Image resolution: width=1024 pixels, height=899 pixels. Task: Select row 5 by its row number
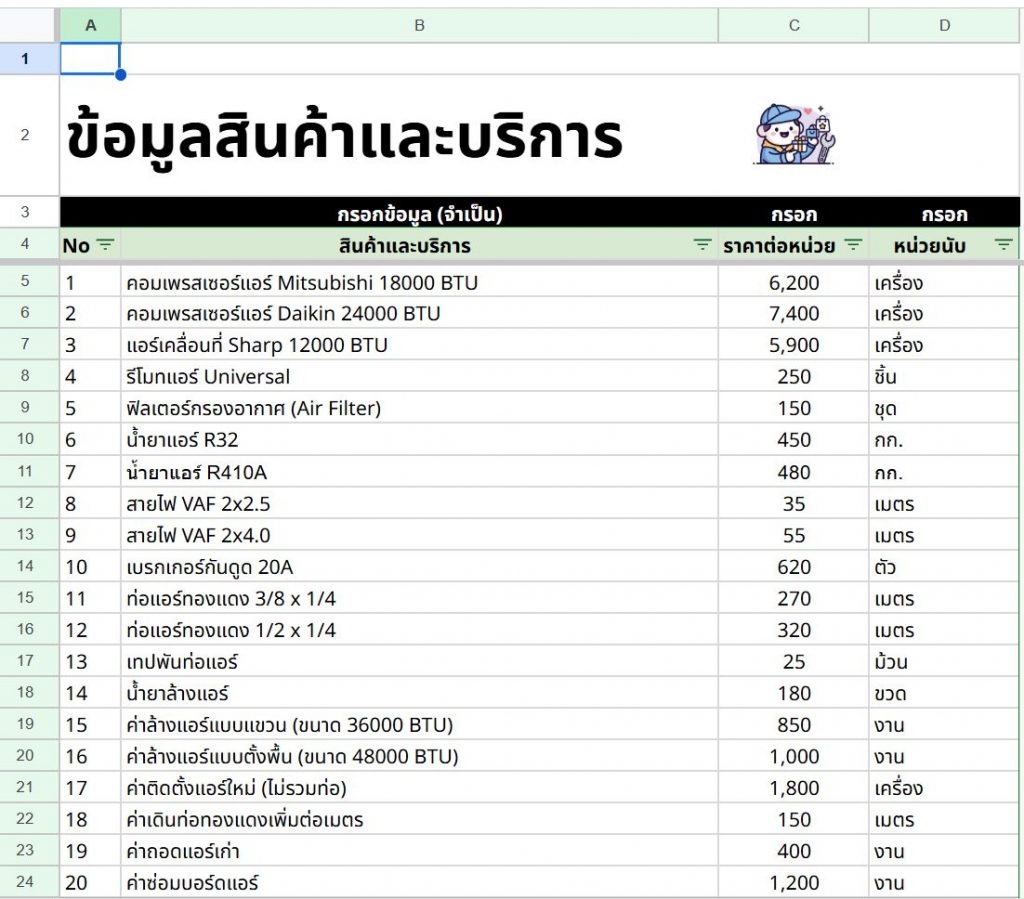pos(26,282)
